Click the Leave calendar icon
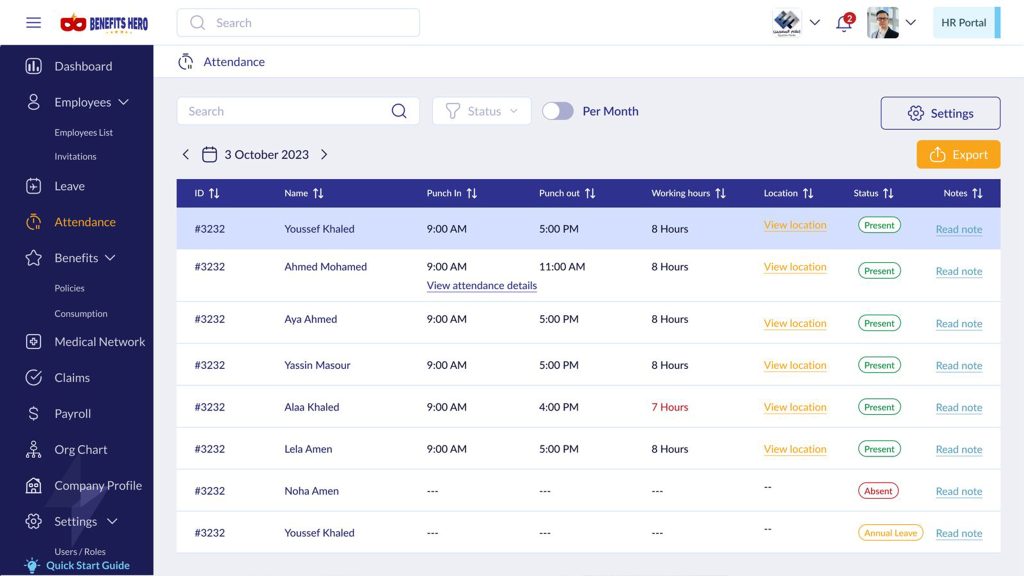1024x576 pixels. click(33, 186)
